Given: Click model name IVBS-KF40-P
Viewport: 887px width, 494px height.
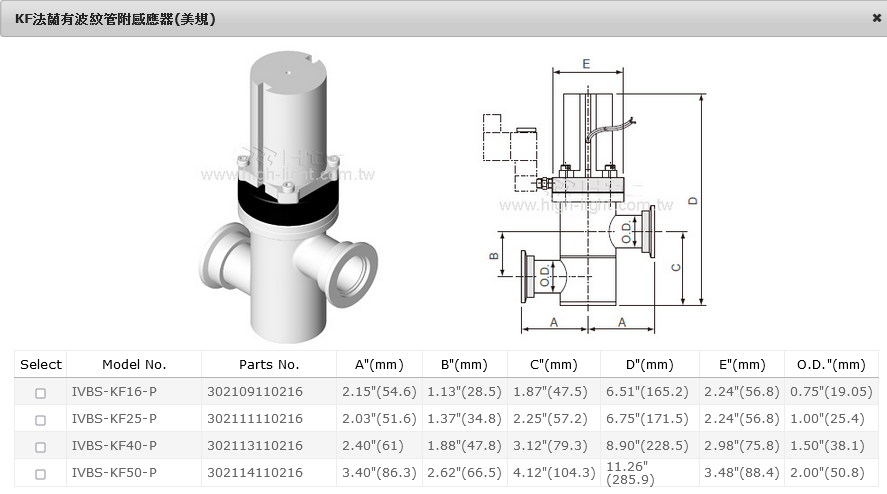Looking at the screenshot, I should (x=114, y=445).
